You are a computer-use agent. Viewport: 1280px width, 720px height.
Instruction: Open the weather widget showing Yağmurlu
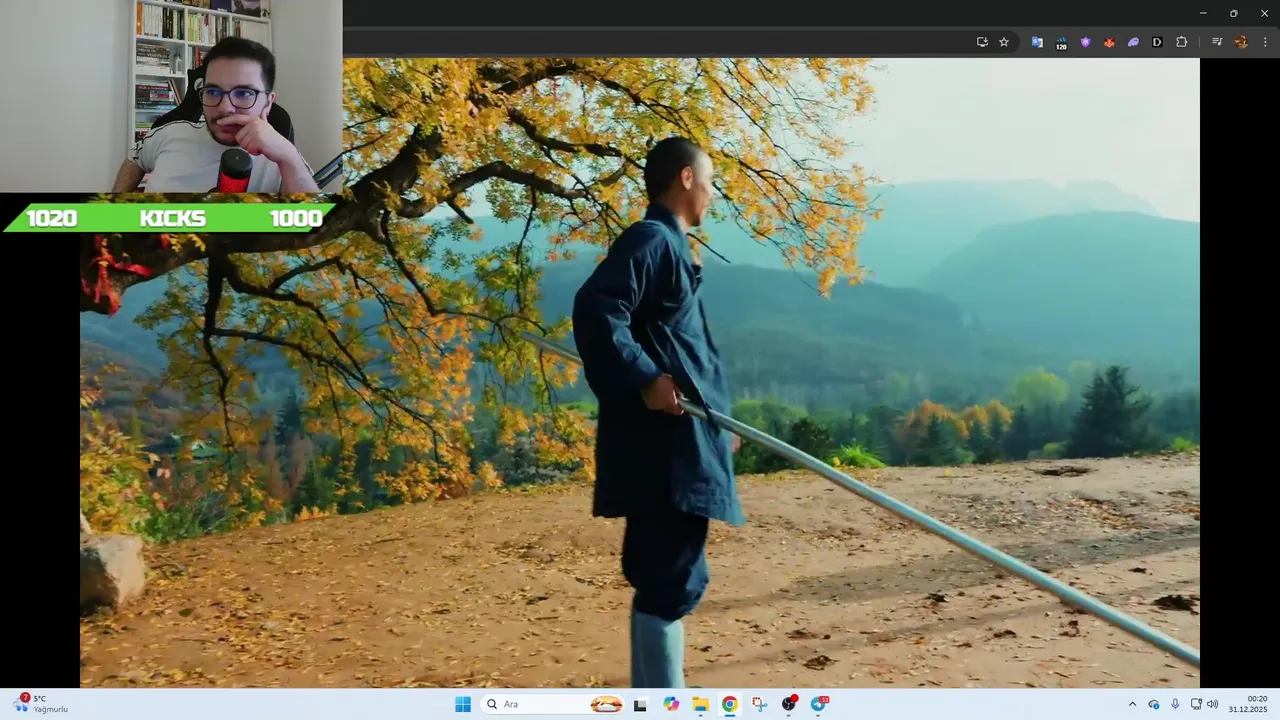coord(41,704)
